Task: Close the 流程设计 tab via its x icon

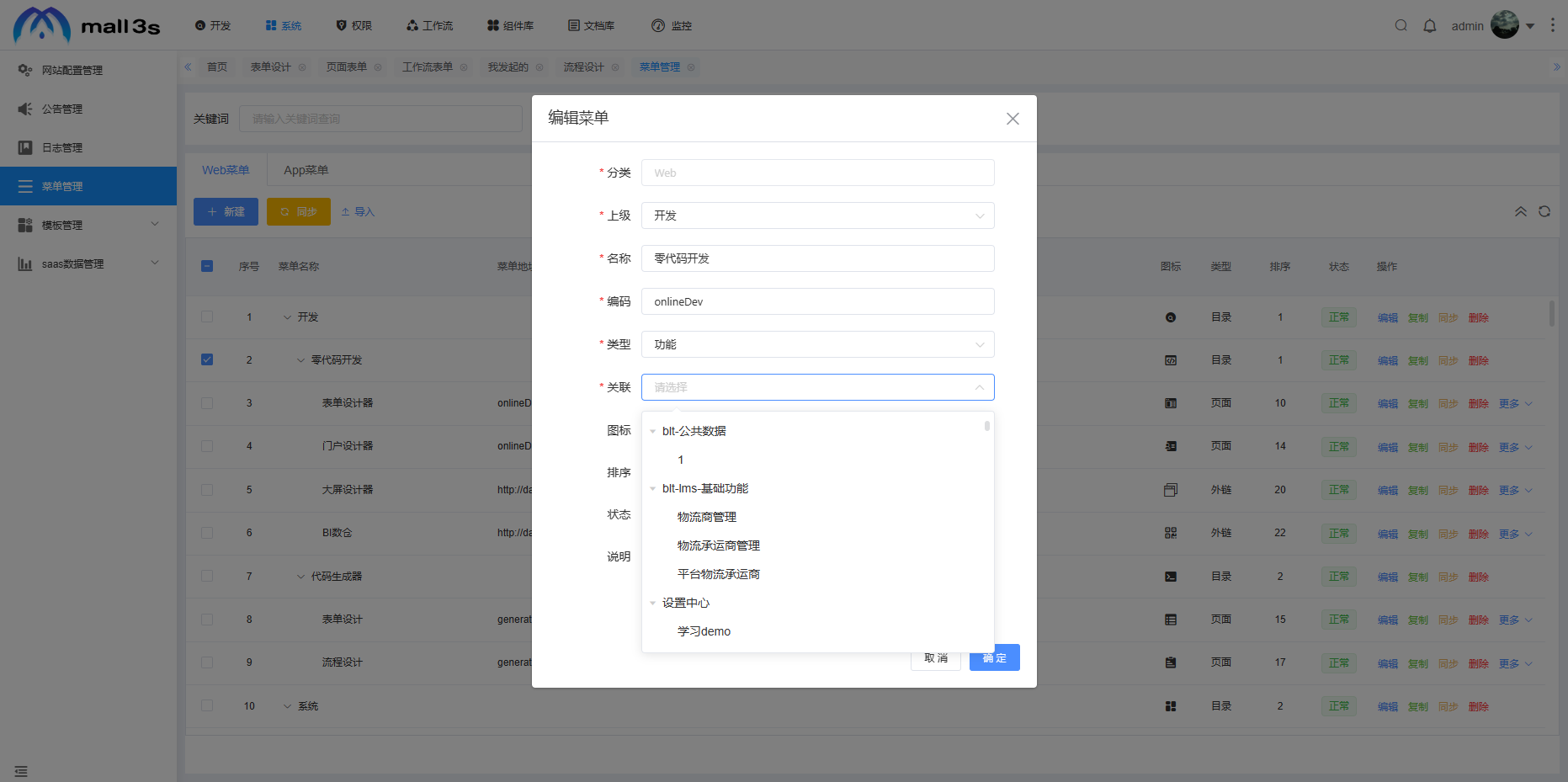Action: pos(615,67)
